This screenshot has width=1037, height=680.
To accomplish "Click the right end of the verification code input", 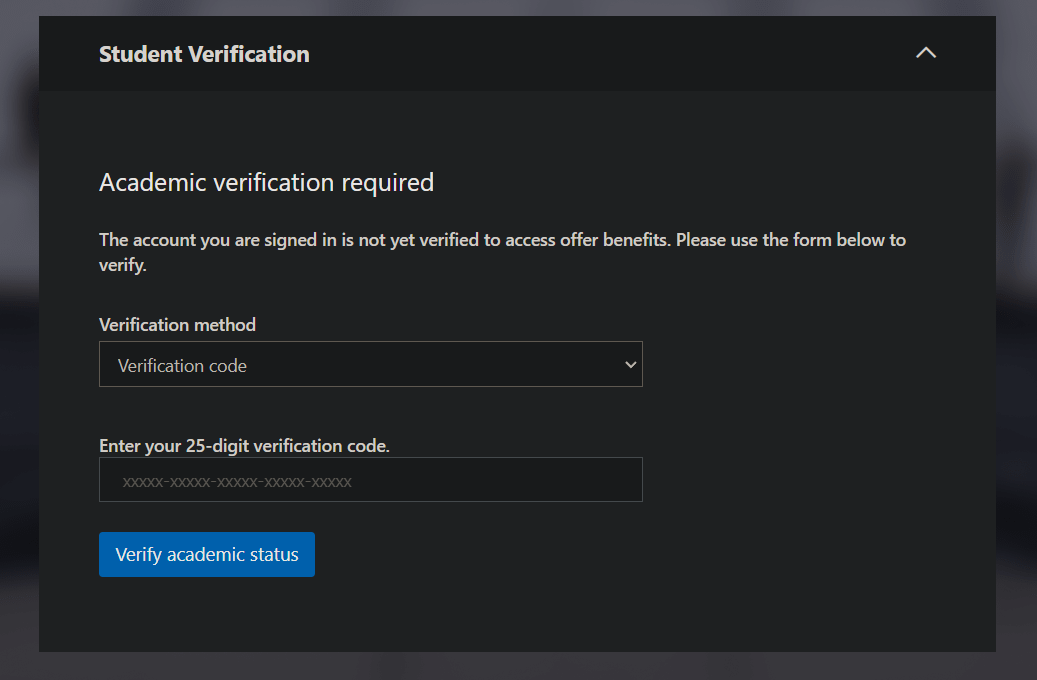I will tap(620, 480).
